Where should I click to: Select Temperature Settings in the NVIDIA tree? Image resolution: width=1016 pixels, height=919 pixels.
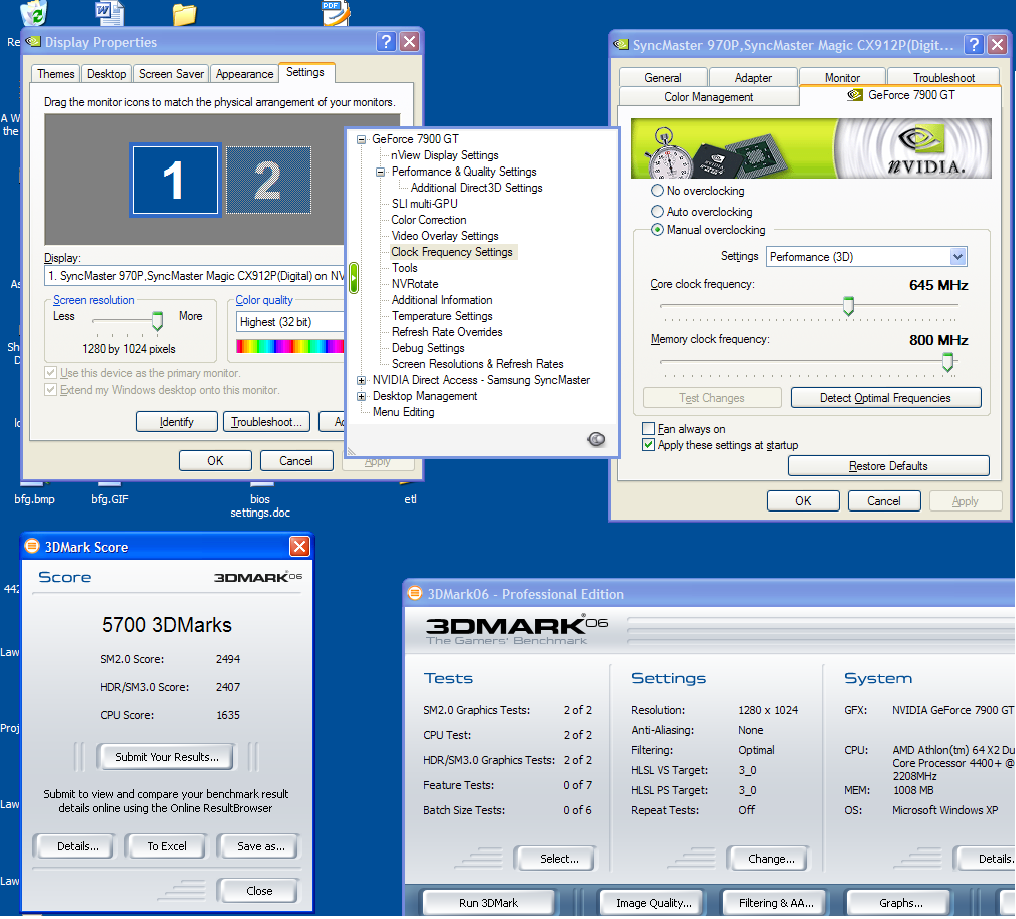pos(442,316)
